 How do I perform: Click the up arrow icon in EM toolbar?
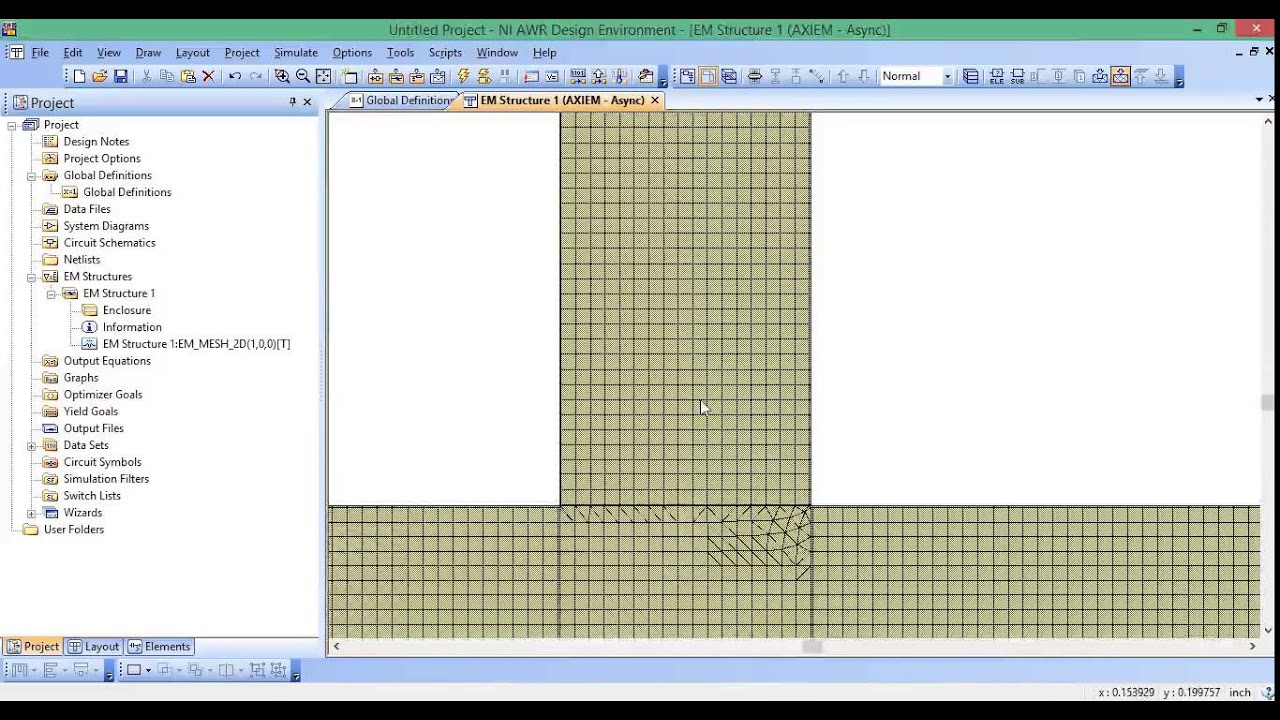coord(843,76)
